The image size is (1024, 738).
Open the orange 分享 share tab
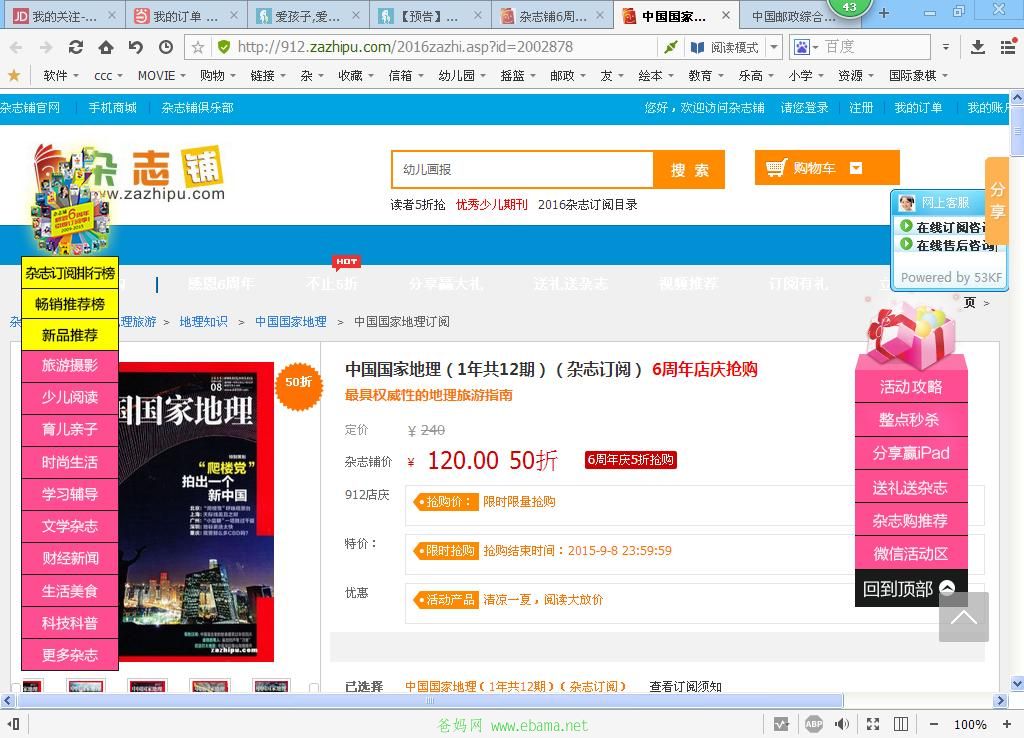click(997, 201)
